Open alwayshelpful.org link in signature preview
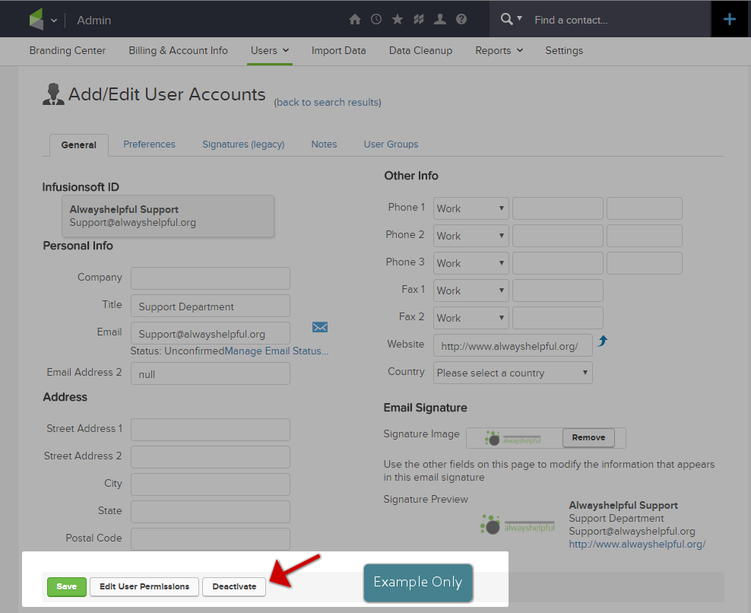This screenshot has height=613, width=751. (x=637, y=544)
